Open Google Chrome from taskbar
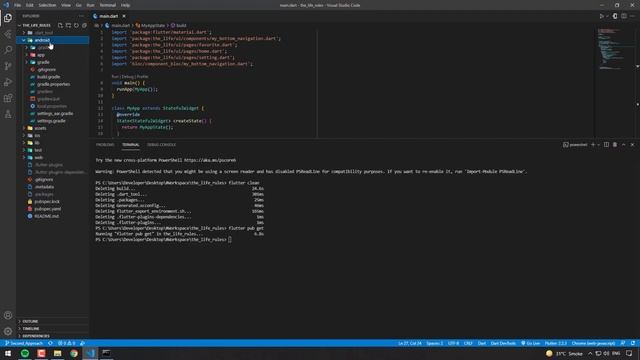The height and width of the screenshot is (360, 640). pyautogui.click(x=74, y=353)
